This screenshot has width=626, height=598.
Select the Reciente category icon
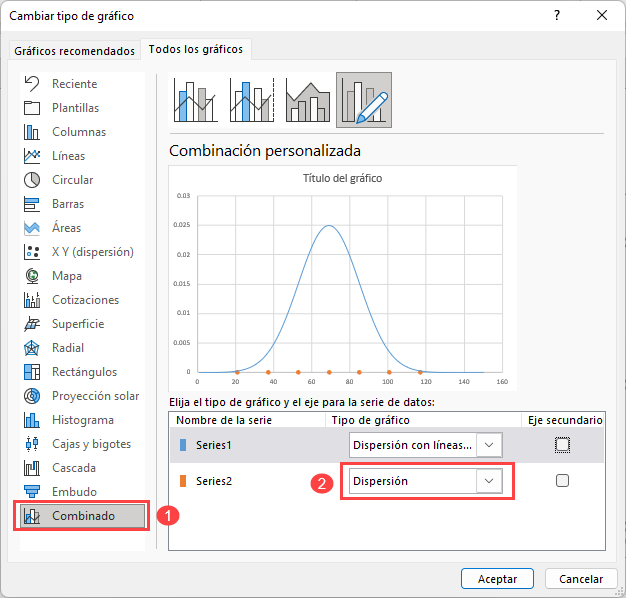click(32, 84)
